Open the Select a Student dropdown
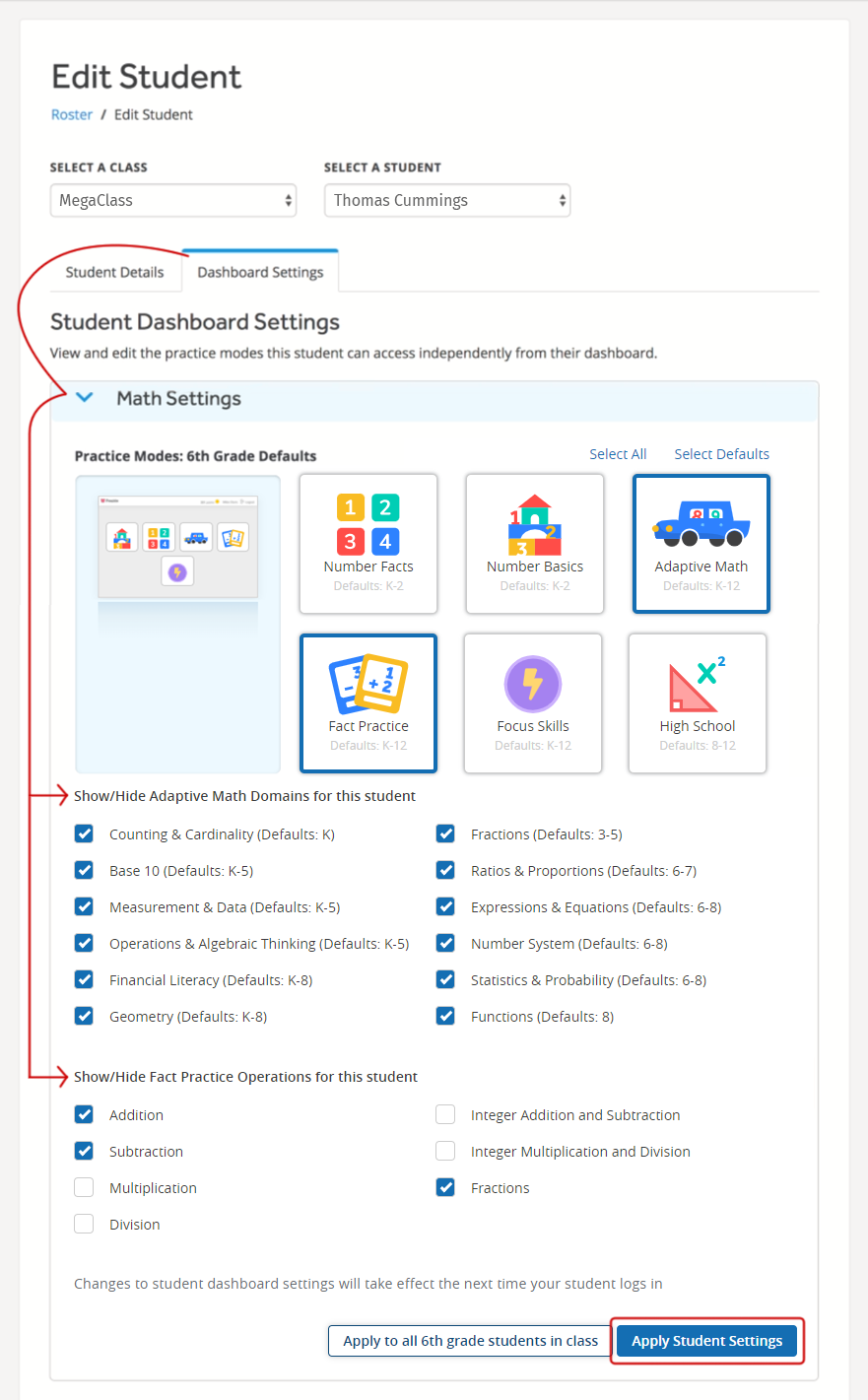The height and width of the screenshot is (1400, 868). click(447, 201)
